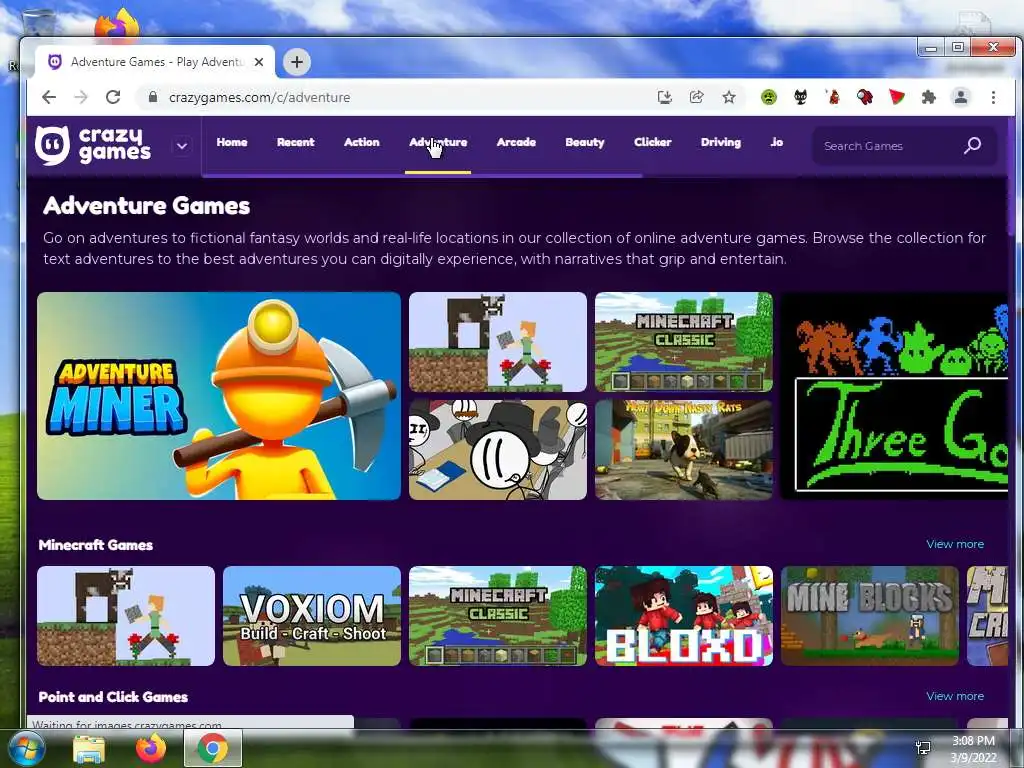The height and width of the screenshot is (768, 1024).
Task: Click the network icon in system tray
Action: [923, 748]
